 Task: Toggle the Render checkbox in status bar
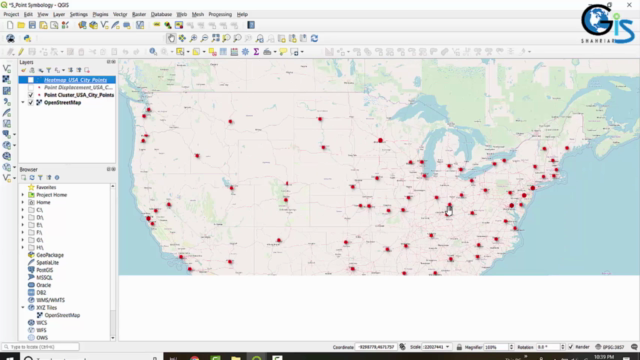[x=571, y=347]
